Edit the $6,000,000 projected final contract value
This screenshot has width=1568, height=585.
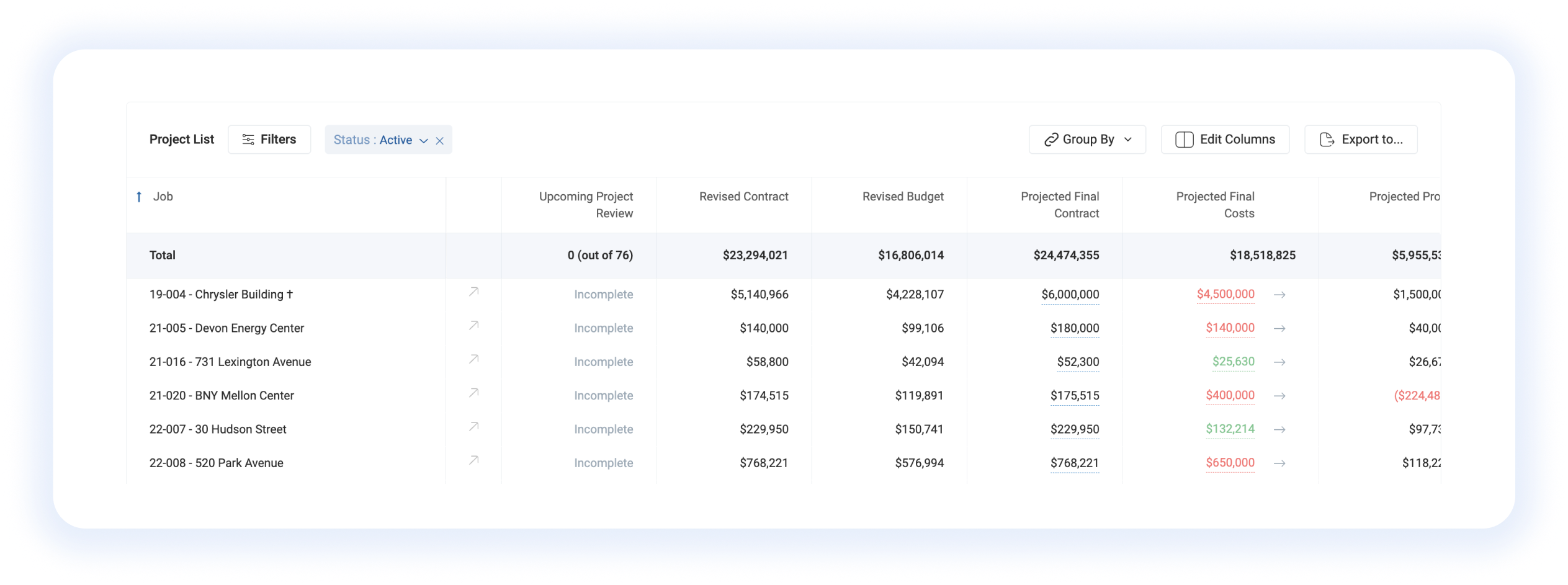(x=1070, y=295)
